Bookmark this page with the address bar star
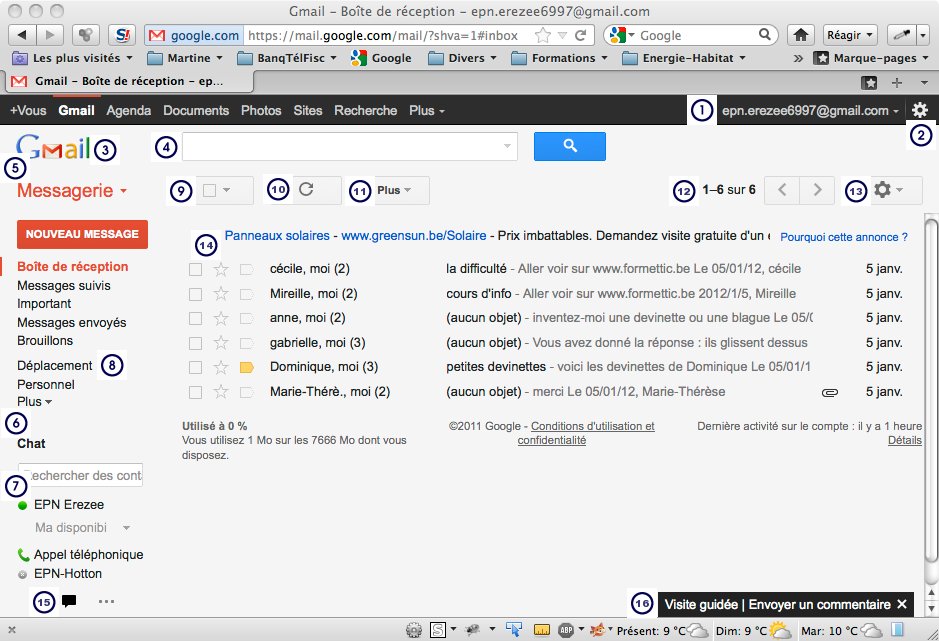The image size is (939, 641). (543, 35)
